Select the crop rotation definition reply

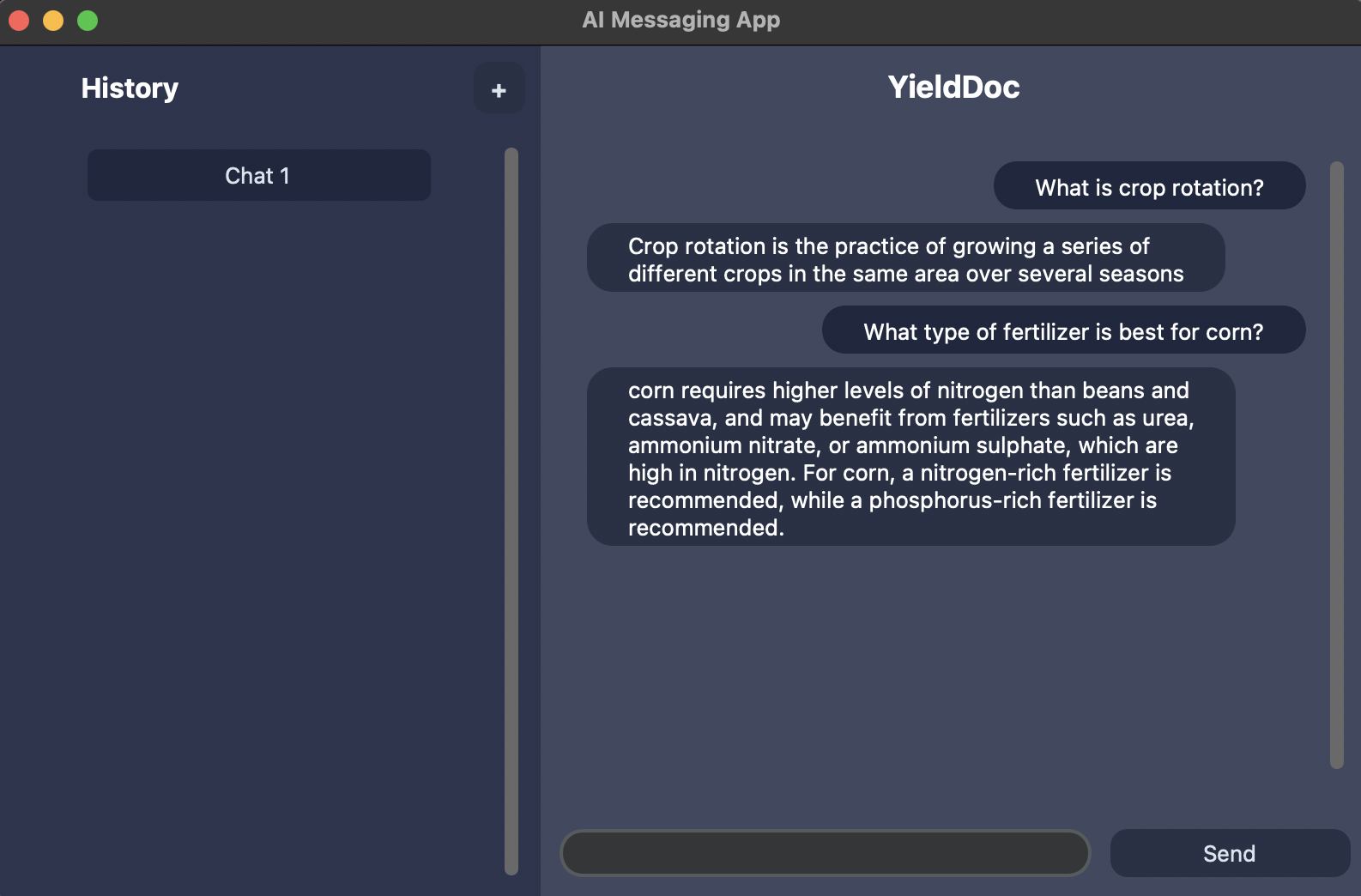[905, 258]
